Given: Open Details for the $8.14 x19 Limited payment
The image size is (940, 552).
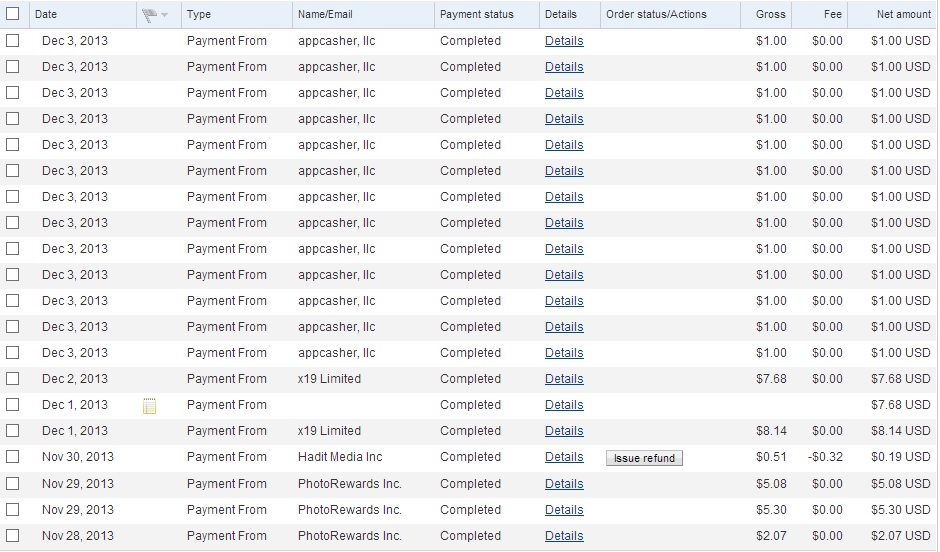Looking at the screenshot, I should tap(564, 431).
